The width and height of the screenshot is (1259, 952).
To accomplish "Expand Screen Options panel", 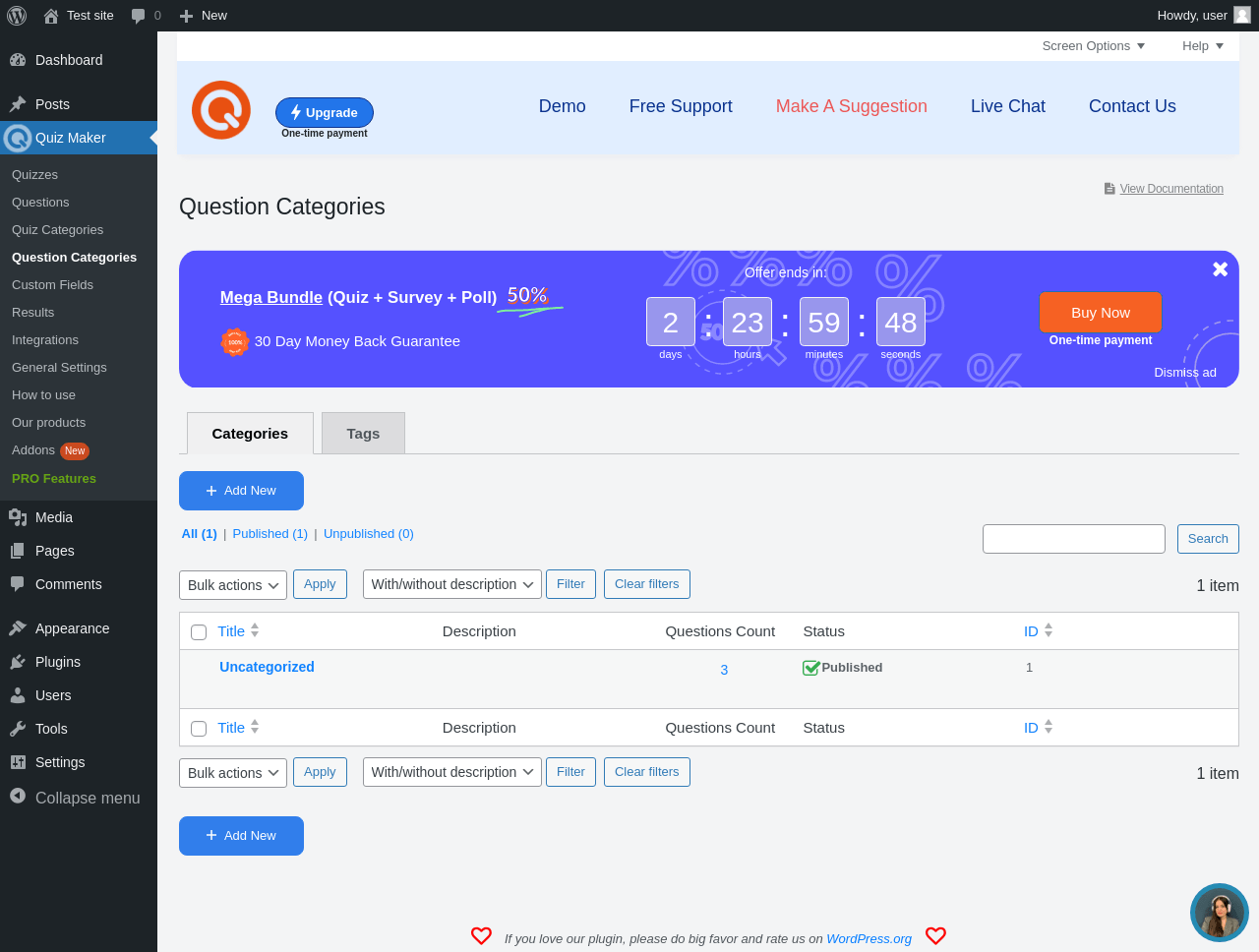I will pos(1094,46).
